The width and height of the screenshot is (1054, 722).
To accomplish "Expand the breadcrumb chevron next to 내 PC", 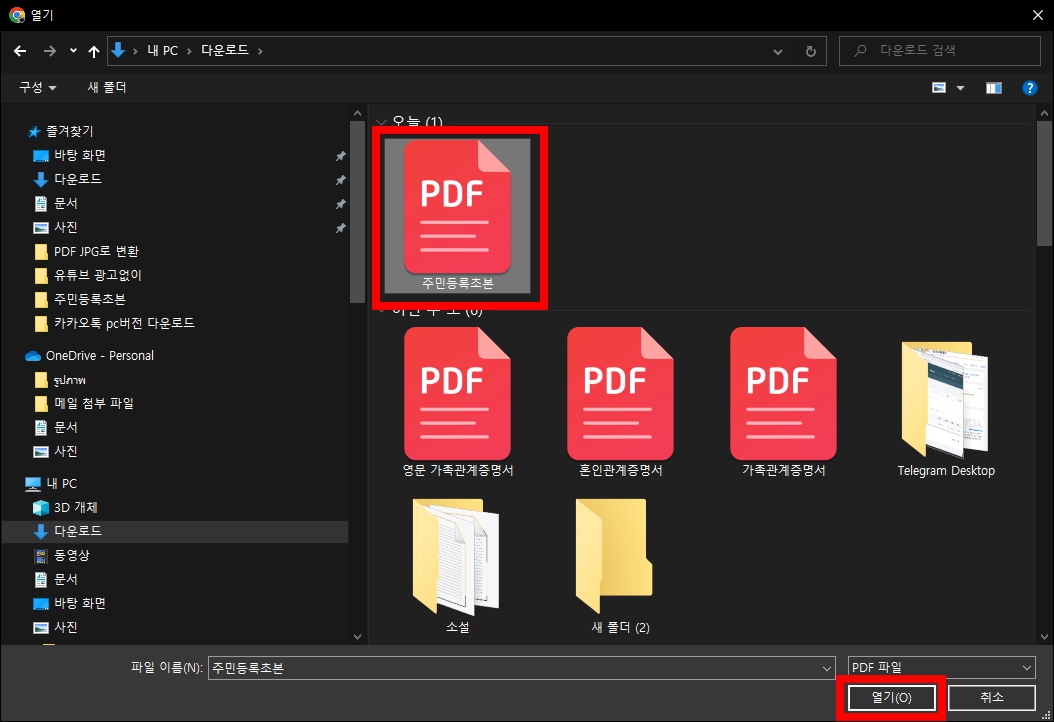I will click(x=191, y=50).
